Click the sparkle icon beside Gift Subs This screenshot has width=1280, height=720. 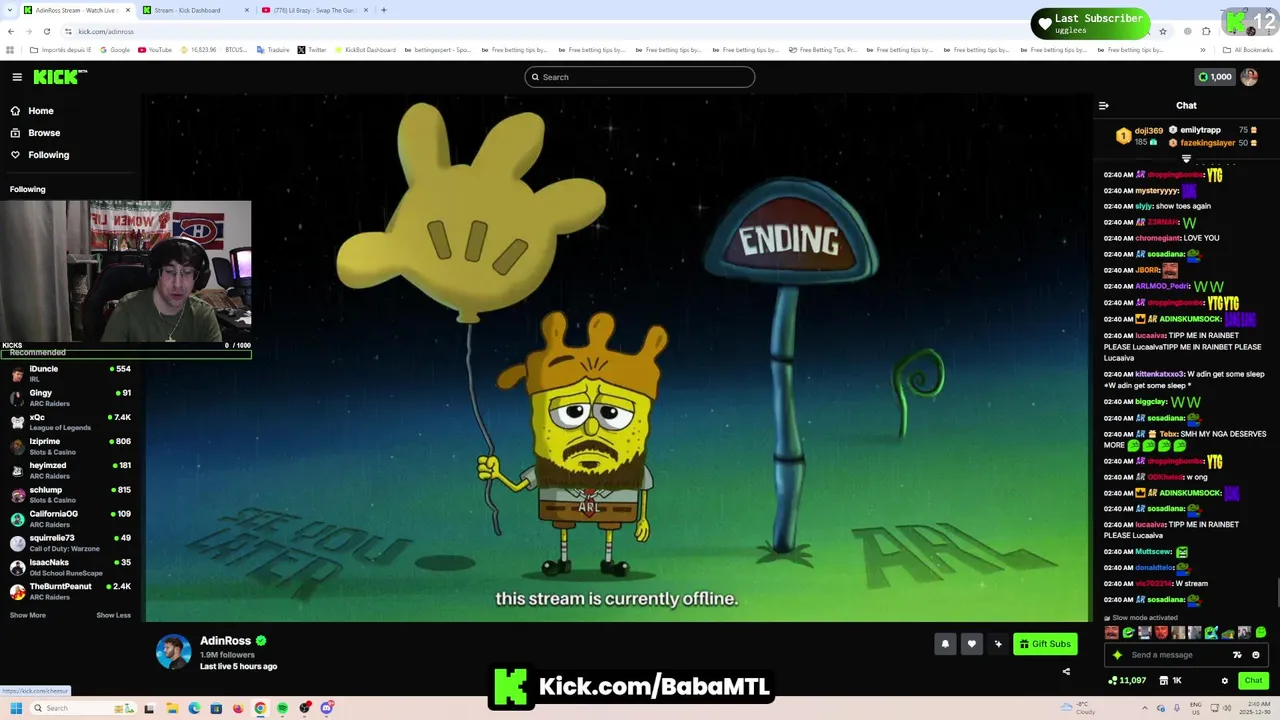[x=998, y=644]
